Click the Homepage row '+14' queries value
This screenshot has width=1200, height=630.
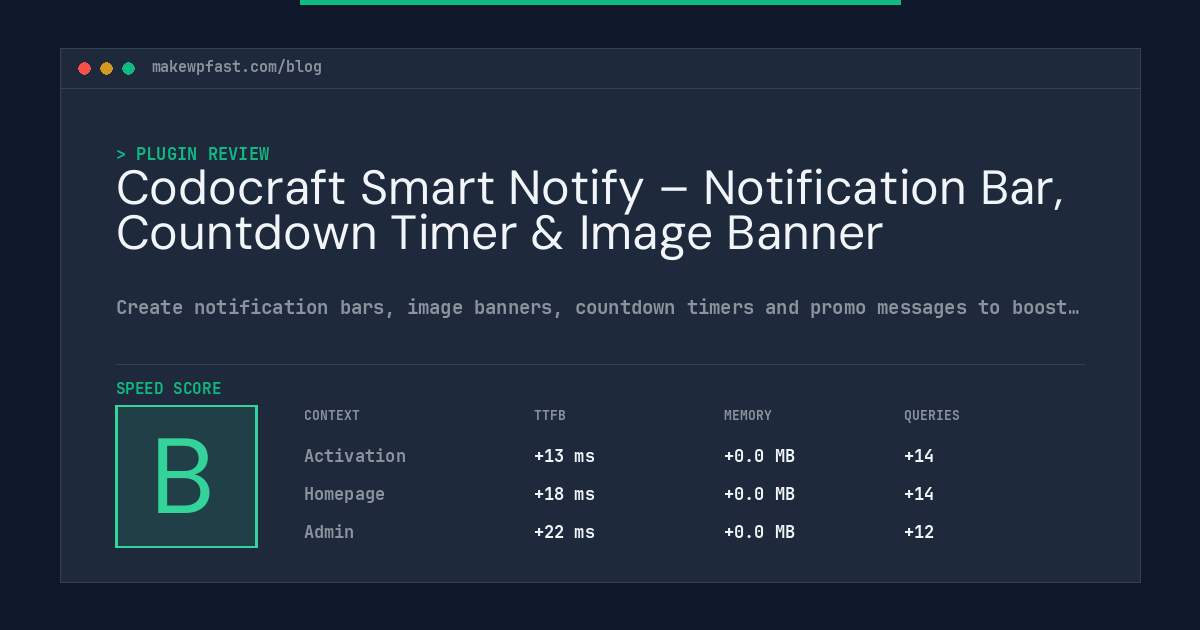tap(919, 494)
